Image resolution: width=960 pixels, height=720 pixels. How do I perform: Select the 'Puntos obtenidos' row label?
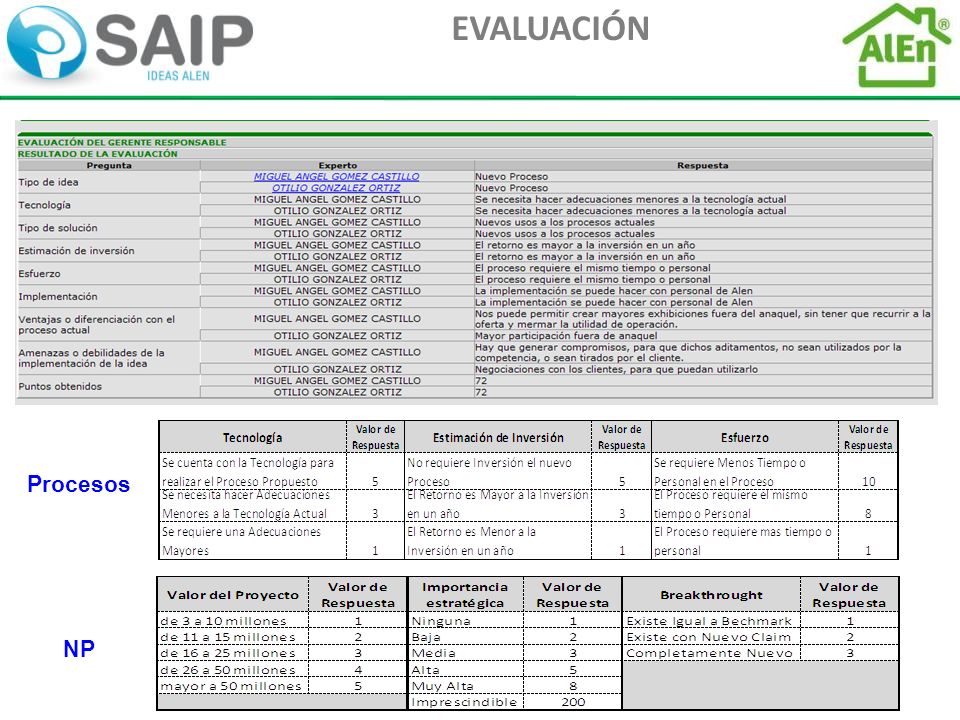(60, 386)
